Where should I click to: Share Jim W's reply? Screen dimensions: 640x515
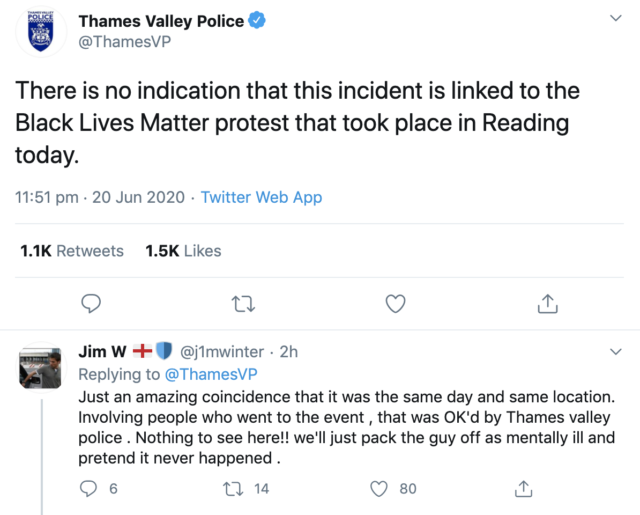click(x=522, y=489)
